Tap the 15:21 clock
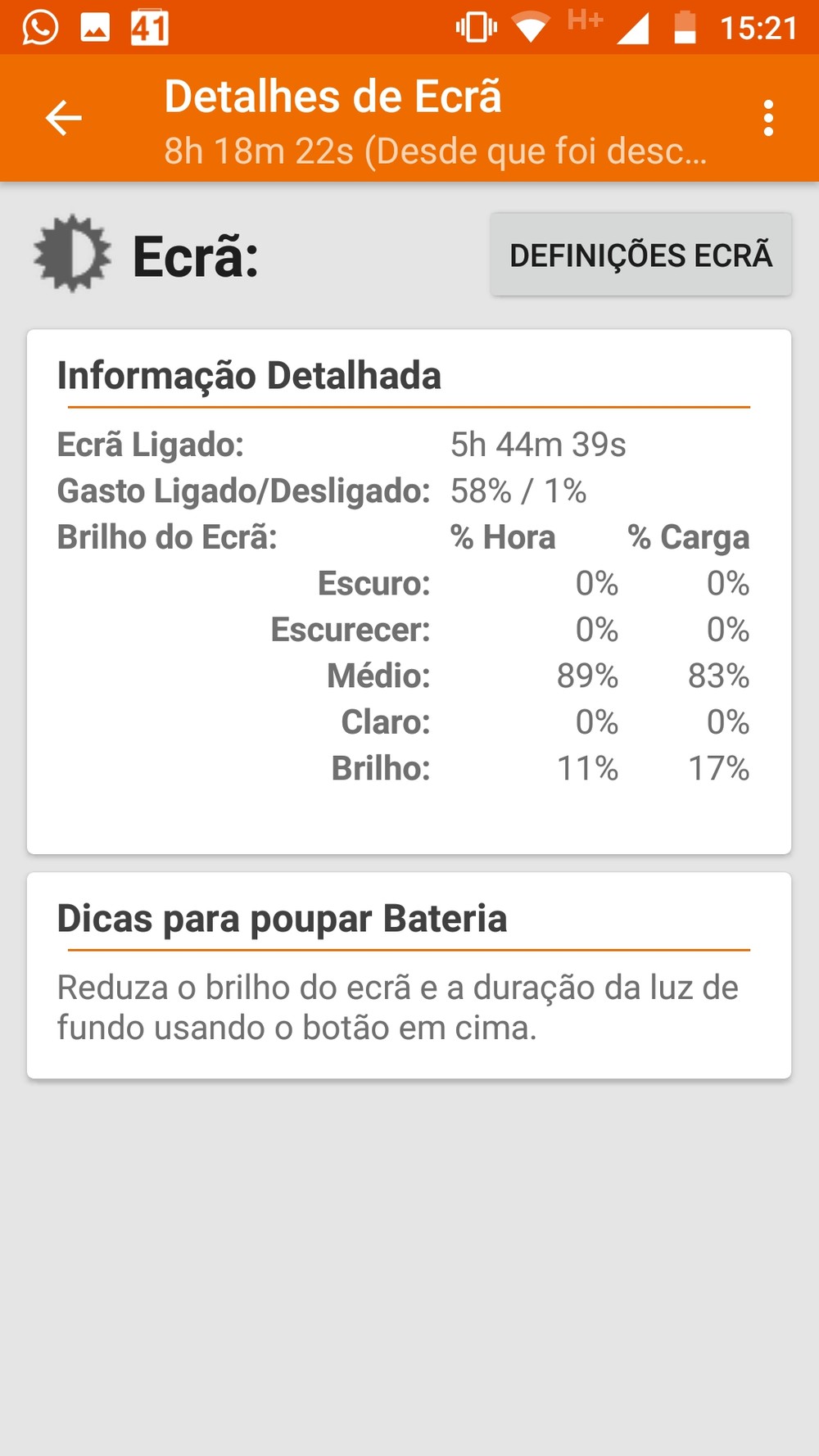 (x=758, y=29)
